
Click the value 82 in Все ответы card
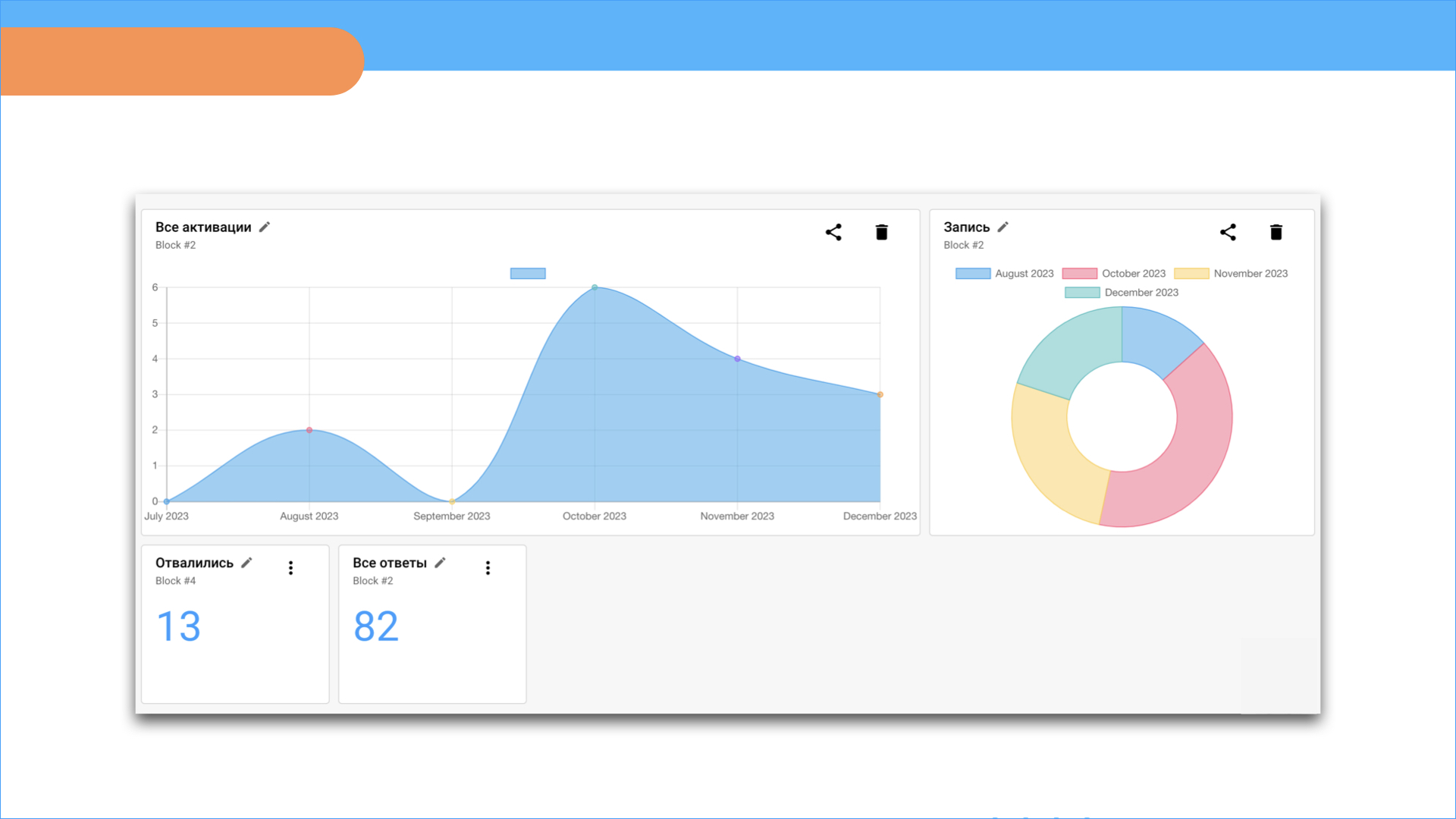pos(376,626)
